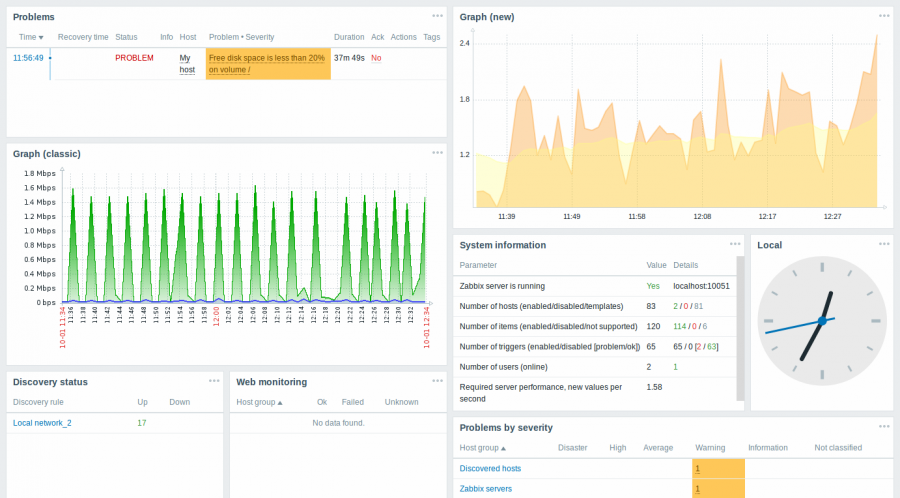Open the System information widget menu
900x498 pixels.
(735, 244)
